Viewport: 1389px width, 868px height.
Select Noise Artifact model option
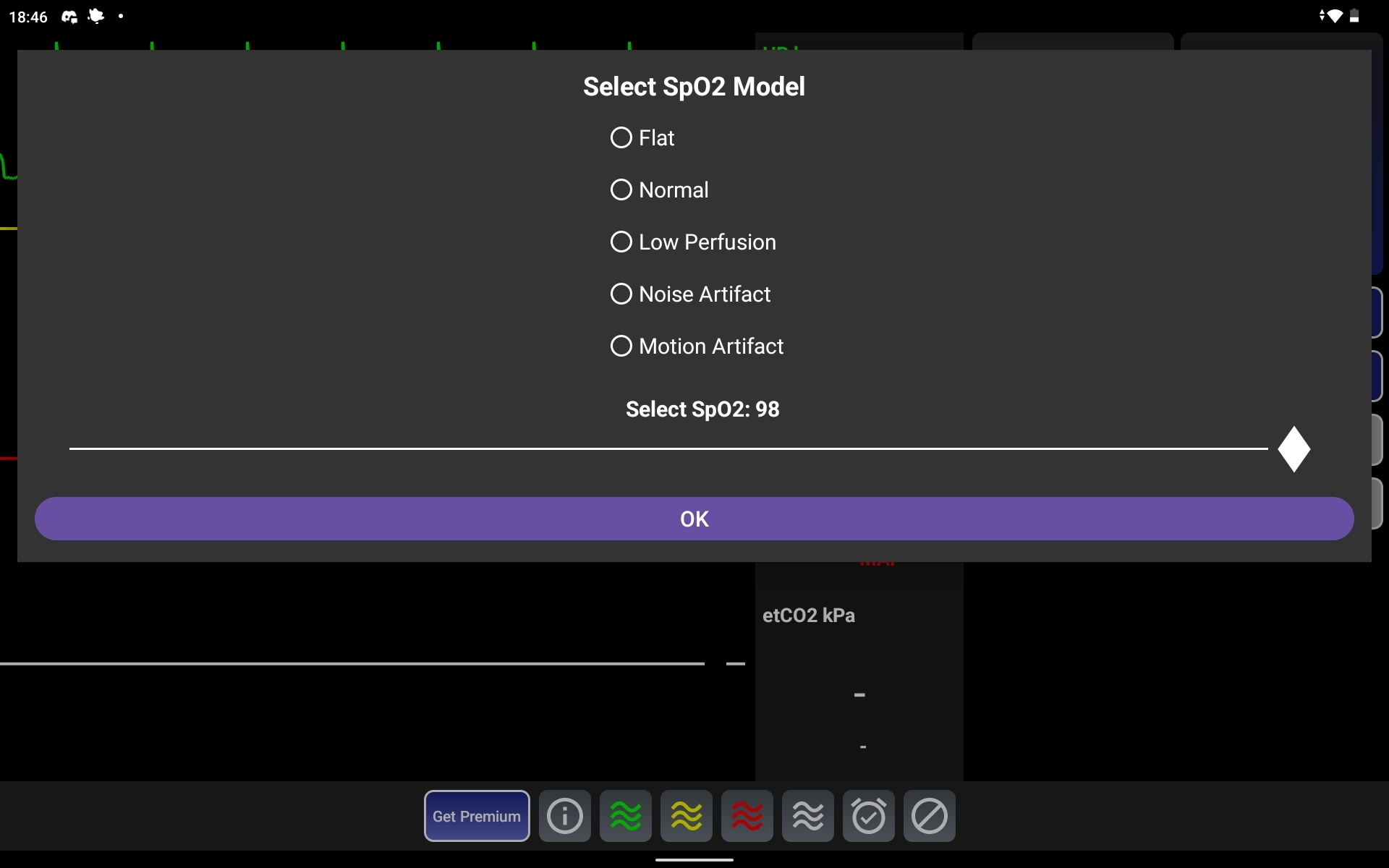coord(621,294)
